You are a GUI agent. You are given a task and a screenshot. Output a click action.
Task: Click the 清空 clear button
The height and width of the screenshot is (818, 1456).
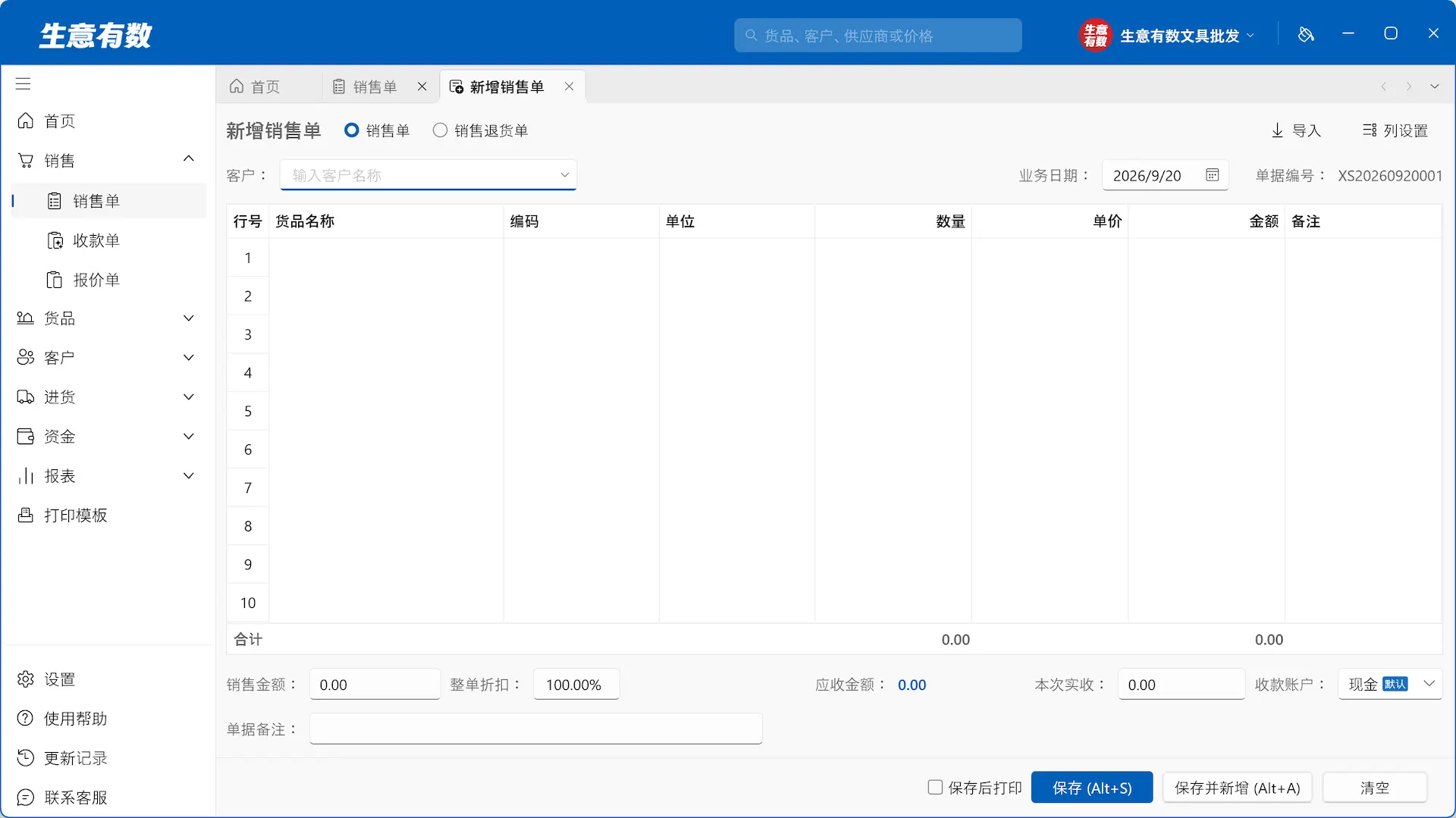click(x=1375, y=788)
